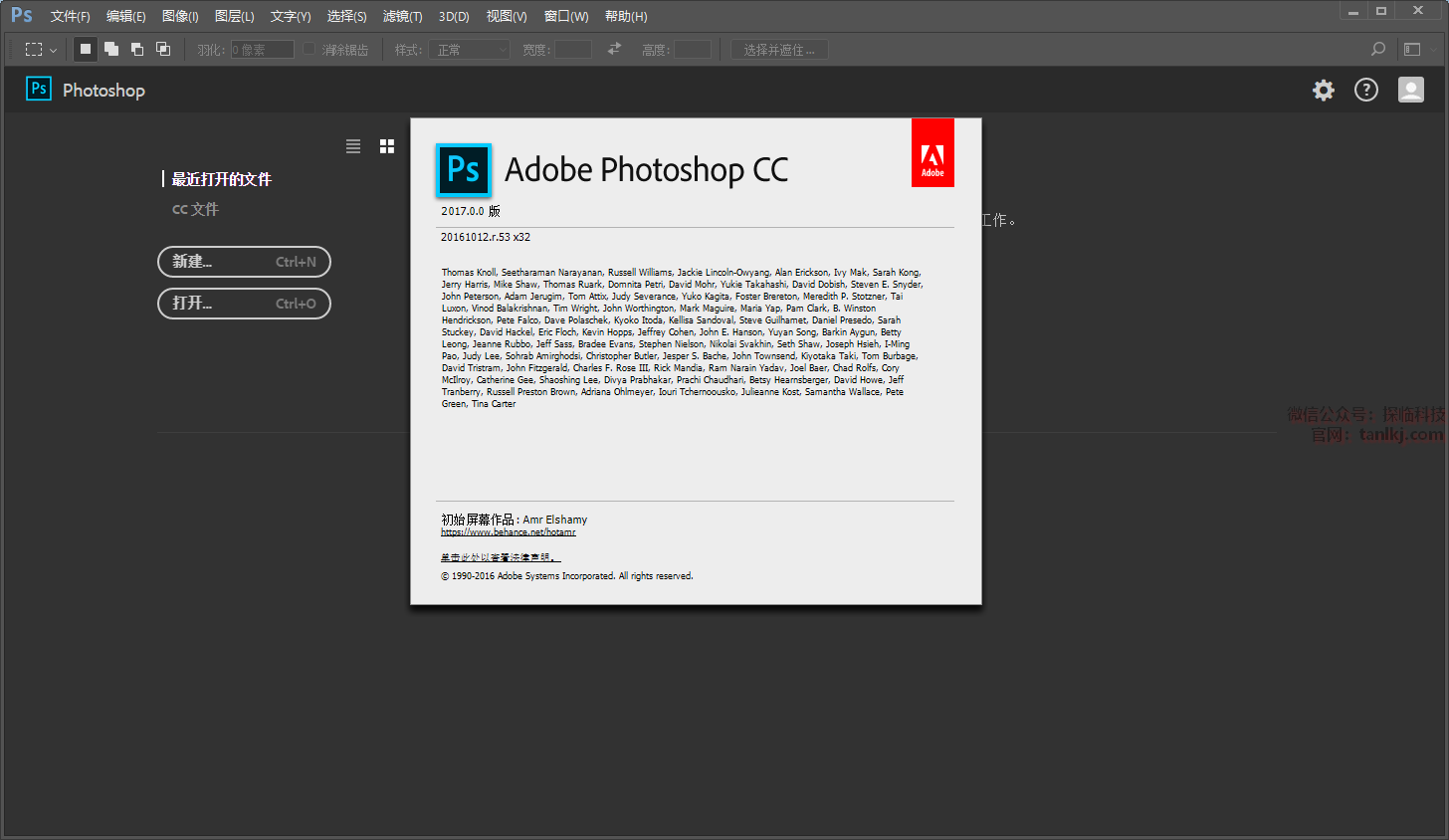Click the 打开... open file button

(244, 304)
